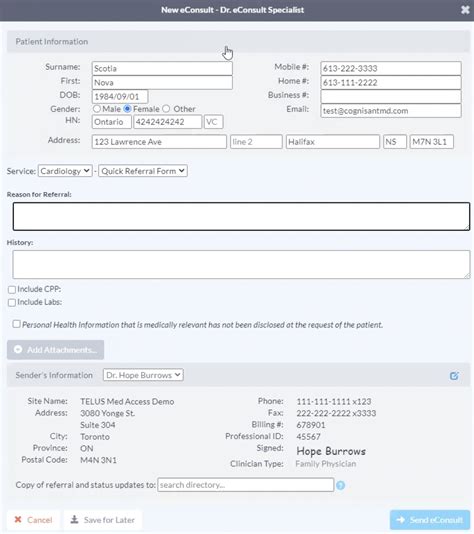Click the city field Halifax
The height and width of the screenshot is (534, 474).
(x=333, y=142)
